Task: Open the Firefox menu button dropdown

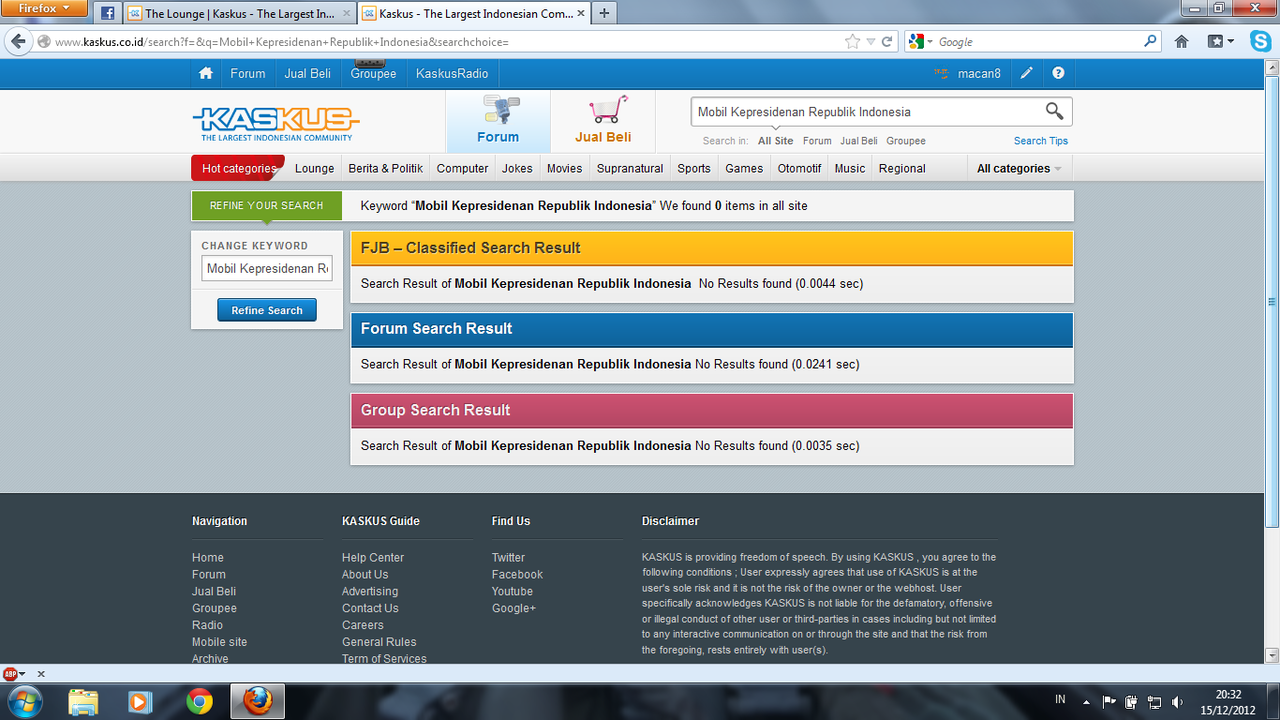Action: [x=44, y=8]
